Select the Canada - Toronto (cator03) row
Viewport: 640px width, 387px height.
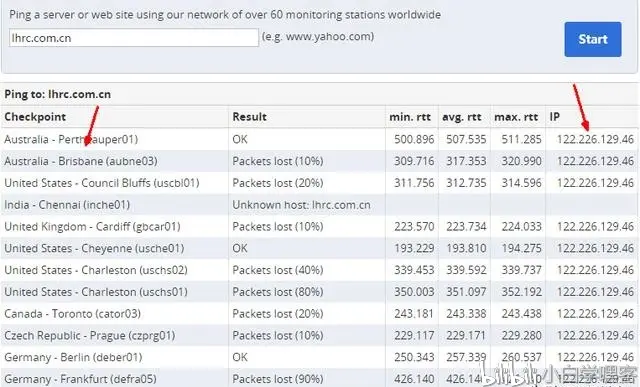click(x=319, y=314)
